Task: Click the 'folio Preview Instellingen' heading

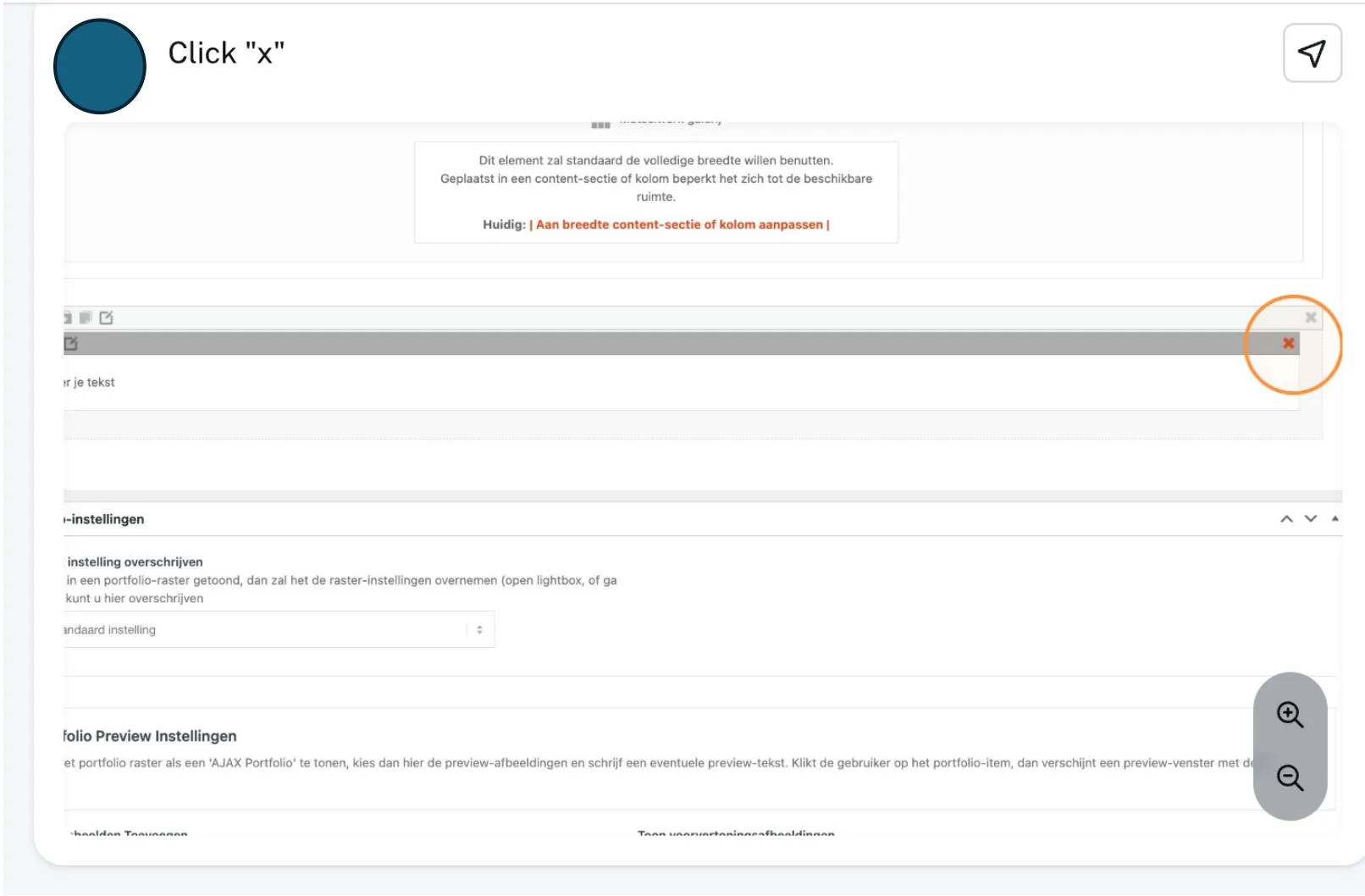Action: [x=150, y=736]
